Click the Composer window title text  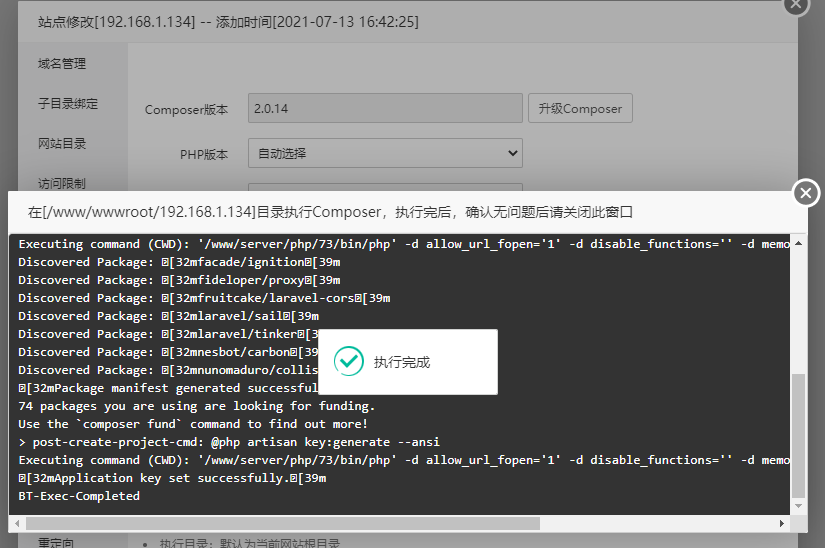click(x=330, y=212)
